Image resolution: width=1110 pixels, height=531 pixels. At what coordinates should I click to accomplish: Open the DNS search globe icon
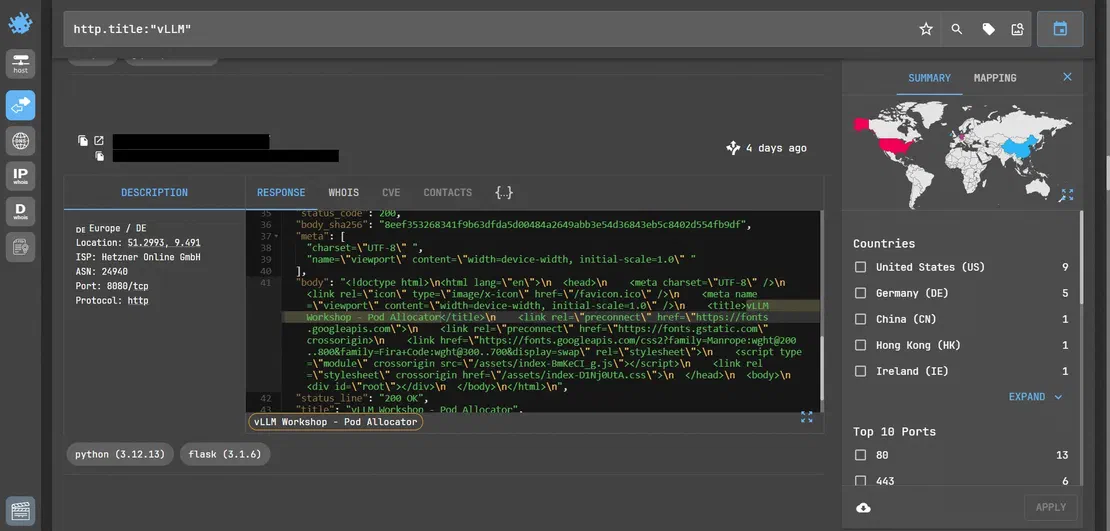[x=21, y=141]
